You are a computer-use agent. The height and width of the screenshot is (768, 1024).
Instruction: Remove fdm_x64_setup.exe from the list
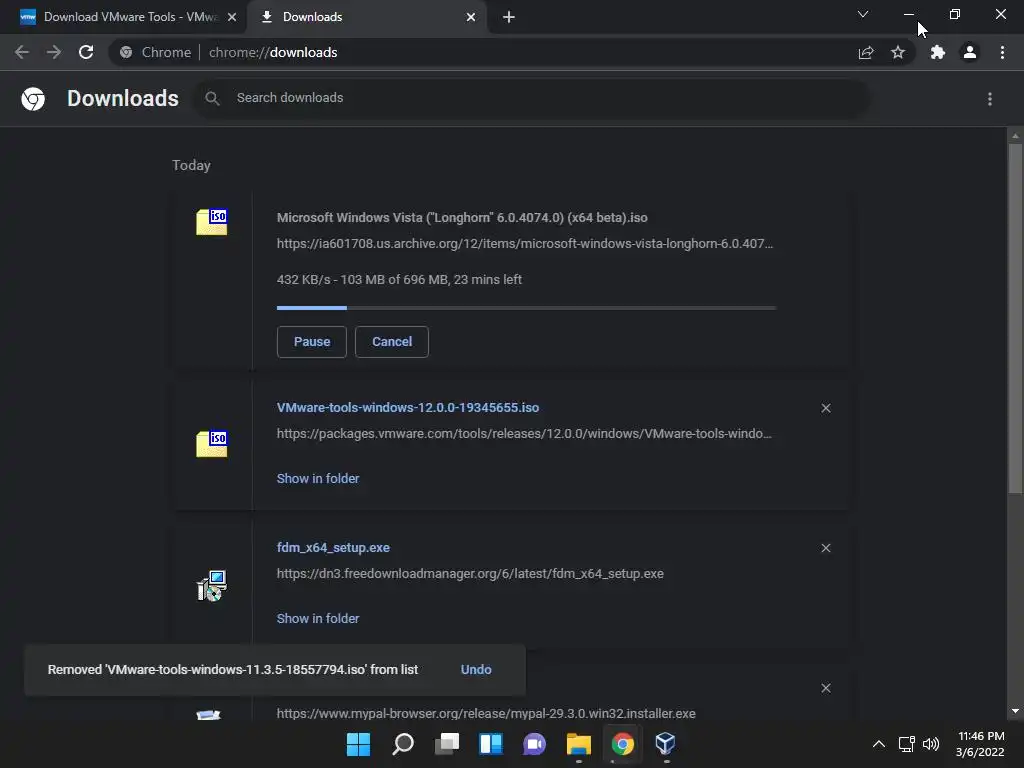tap(826, 548)
